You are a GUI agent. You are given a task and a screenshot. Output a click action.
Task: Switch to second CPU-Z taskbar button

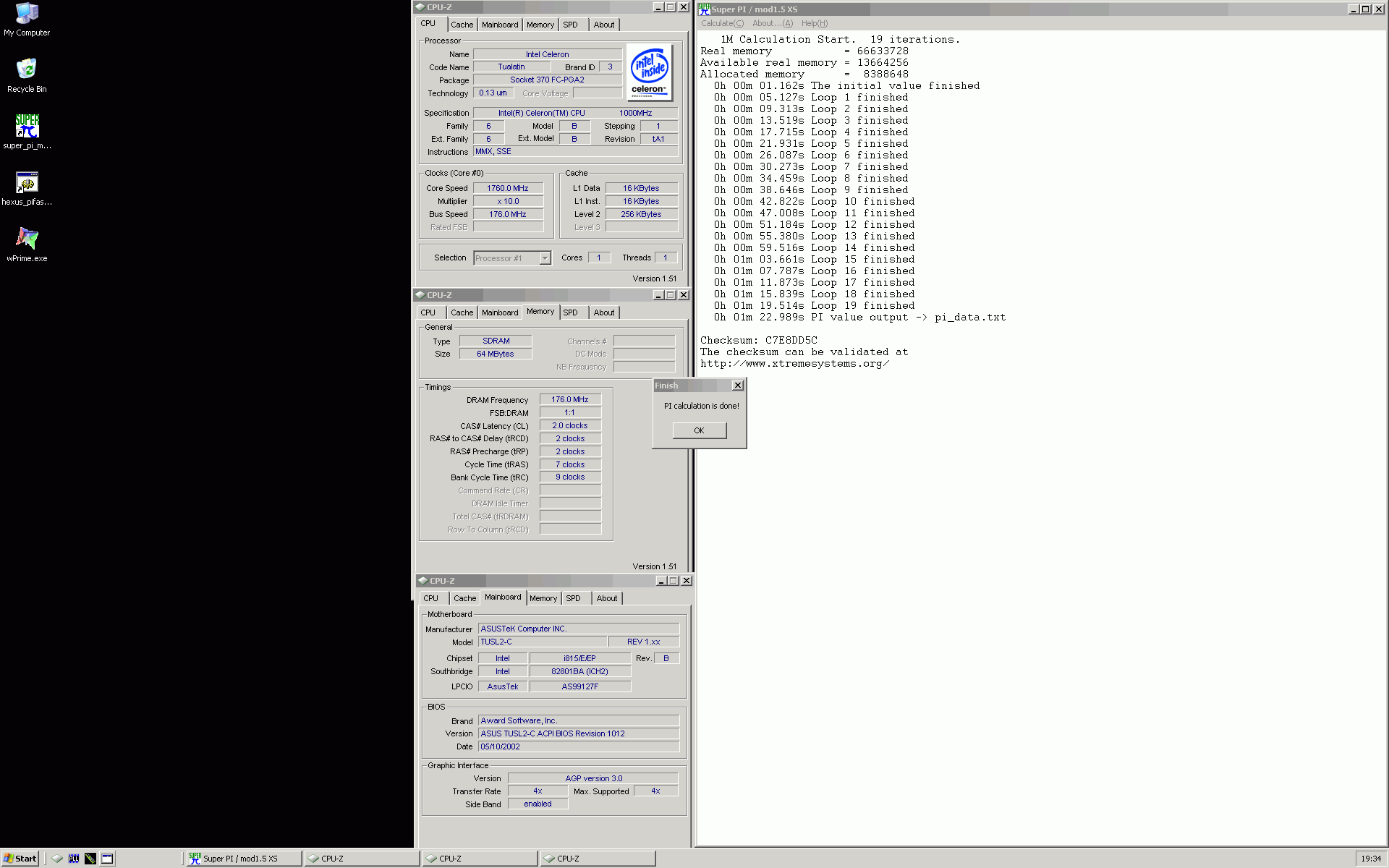pos(480,859)
